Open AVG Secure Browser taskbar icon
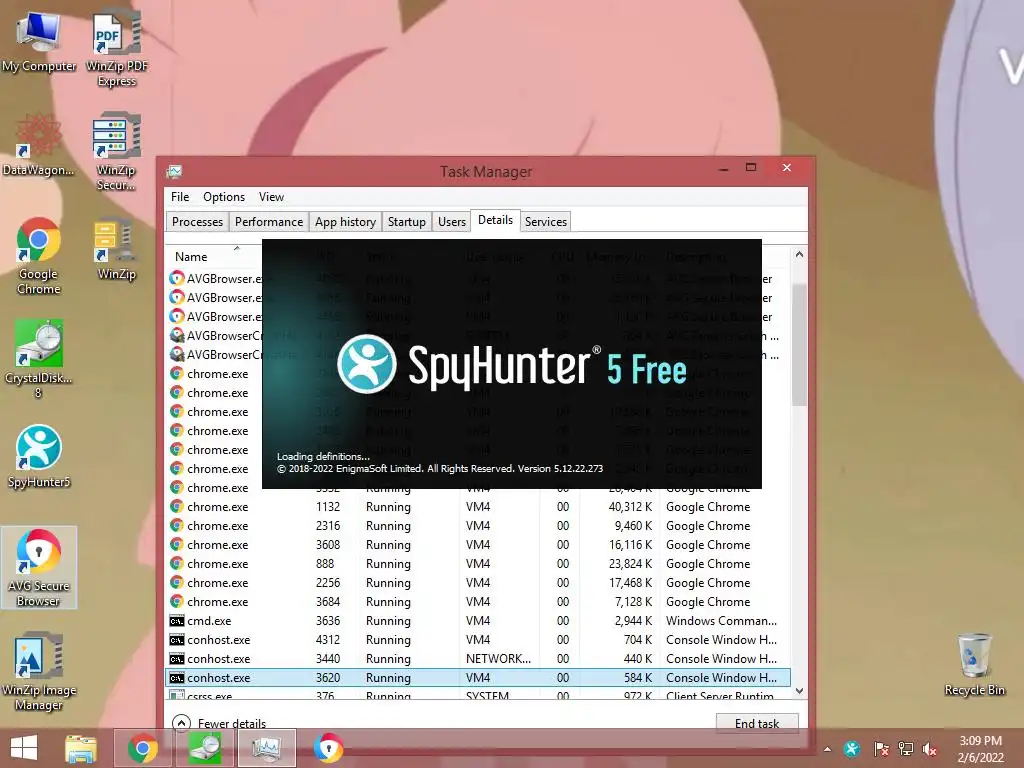The height and width of the screenshot is (768, 1024). click(328, 748)
